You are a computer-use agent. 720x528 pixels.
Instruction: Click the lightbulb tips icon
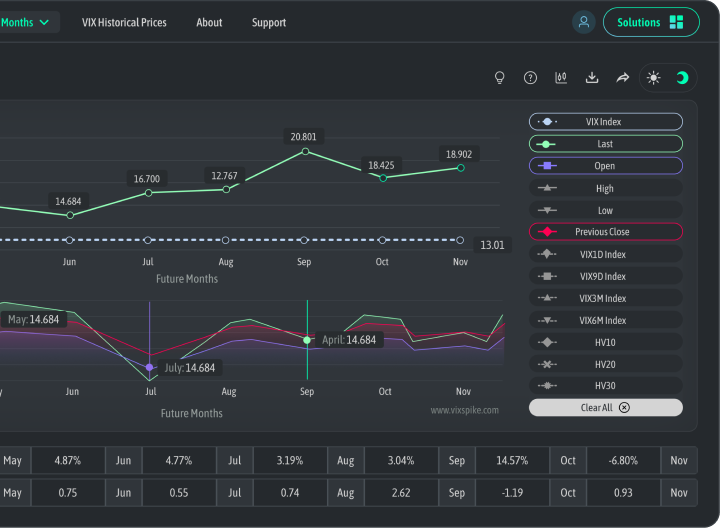click(x=500, y=78)
